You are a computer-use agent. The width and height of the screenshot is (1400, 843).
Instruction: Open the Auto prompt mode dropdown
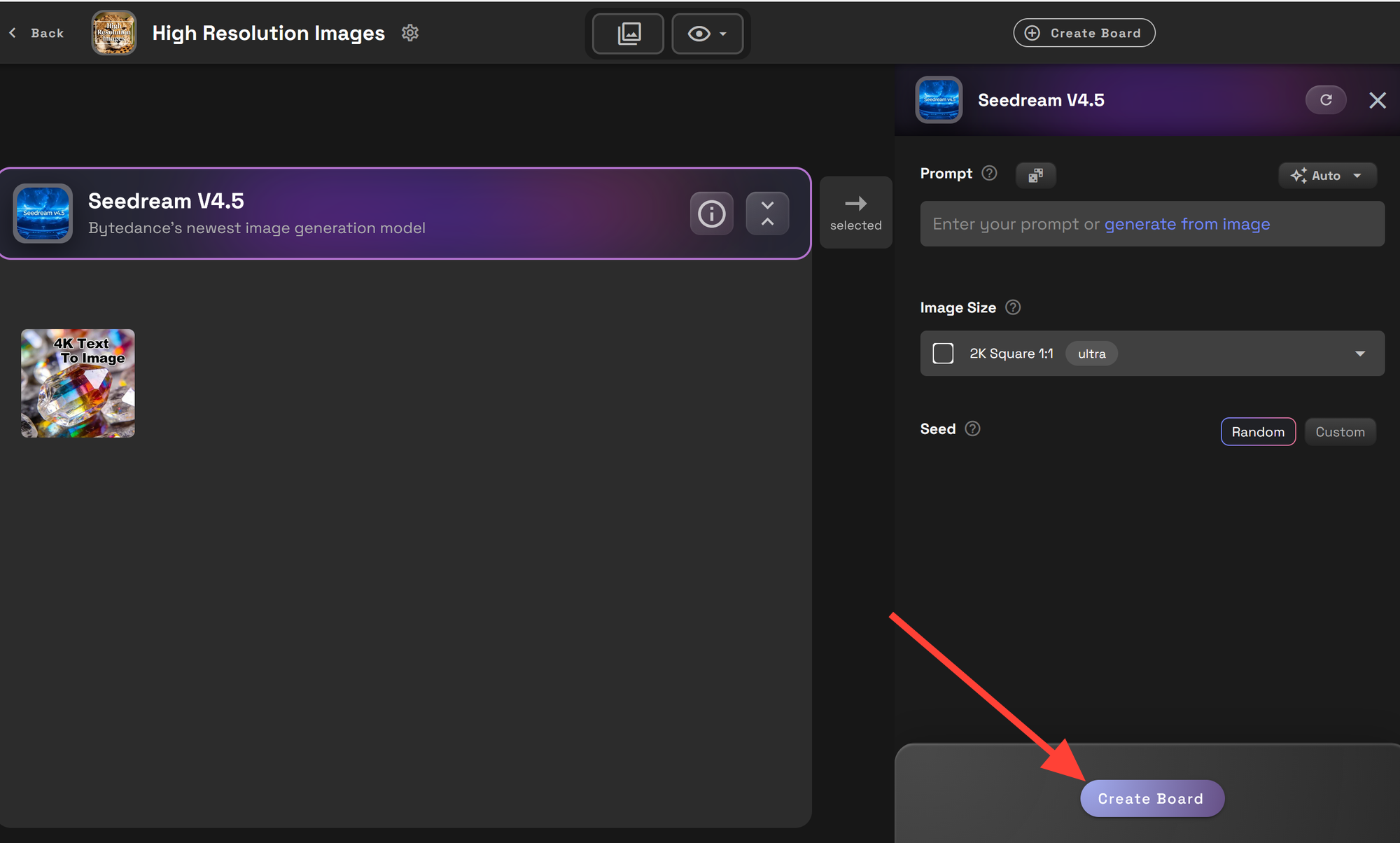1326,176
